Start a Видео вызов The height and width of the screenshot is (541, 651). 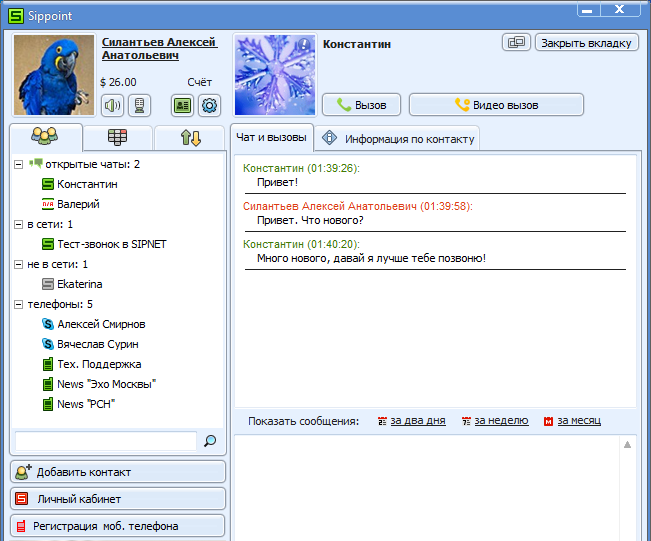click(496, 105)
